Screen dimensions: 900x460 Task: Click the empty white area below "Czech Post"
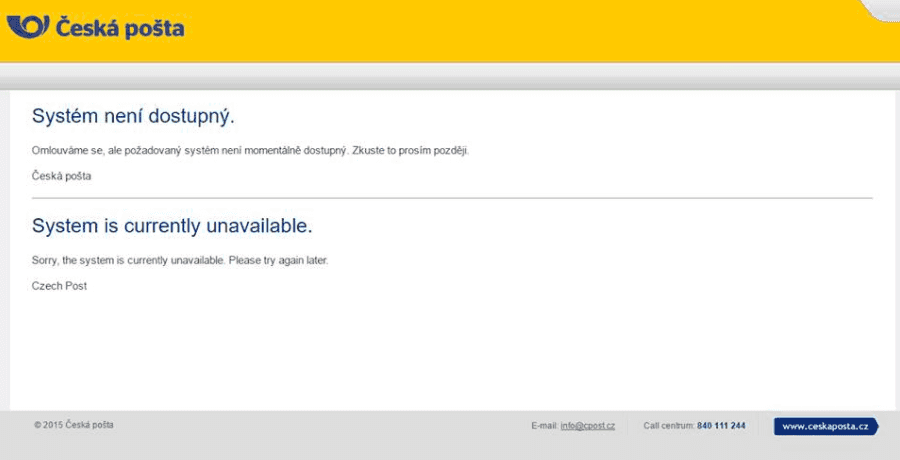click(x=450, y=350)
